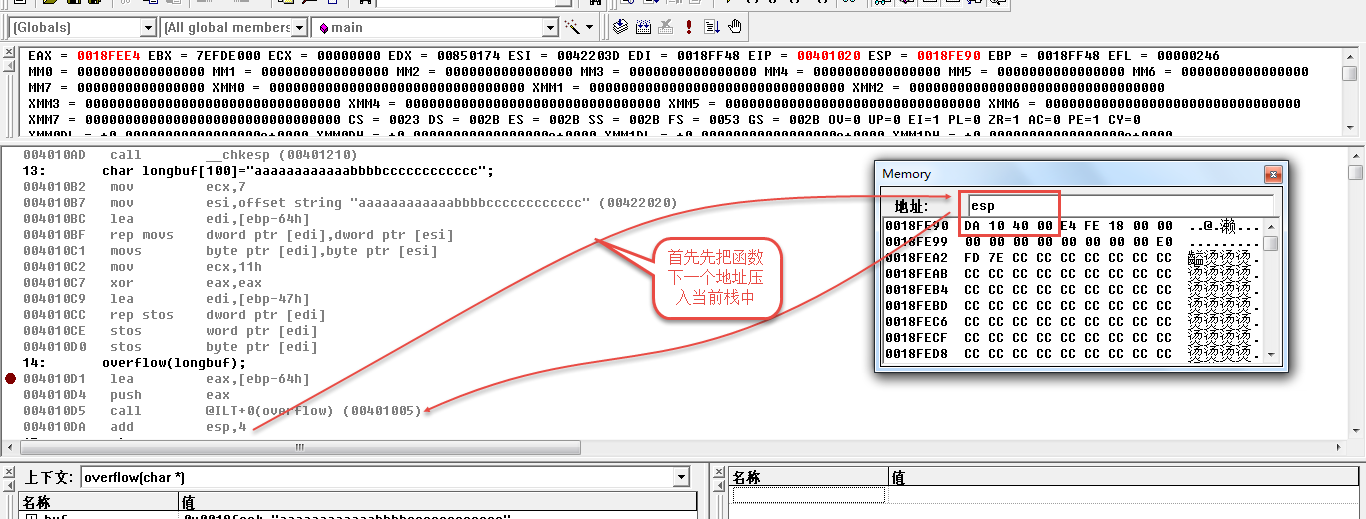The image size is (1366, 519).
Task: Click the ESP register value 0018FE90
Action: [949, 56]
